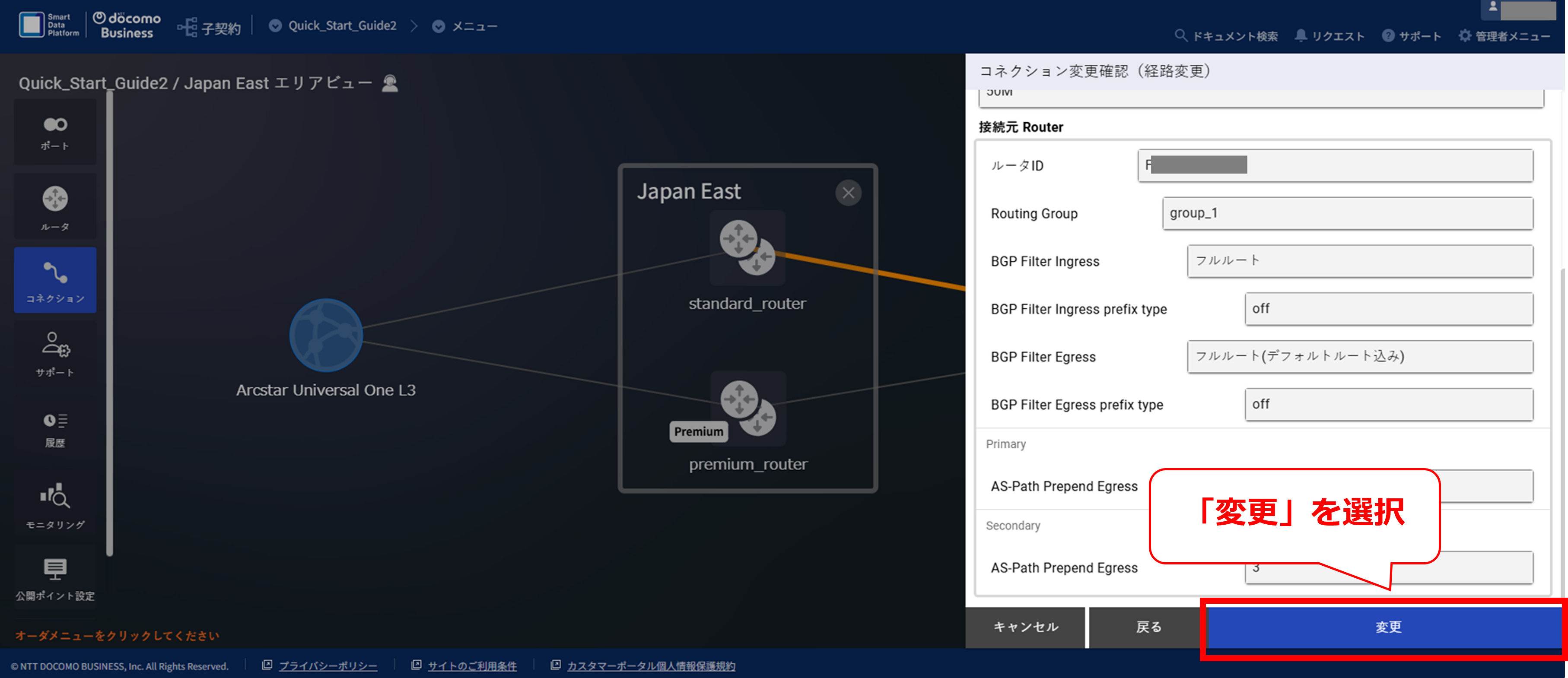Click the Smart Data Platform logo

point(49,25)
